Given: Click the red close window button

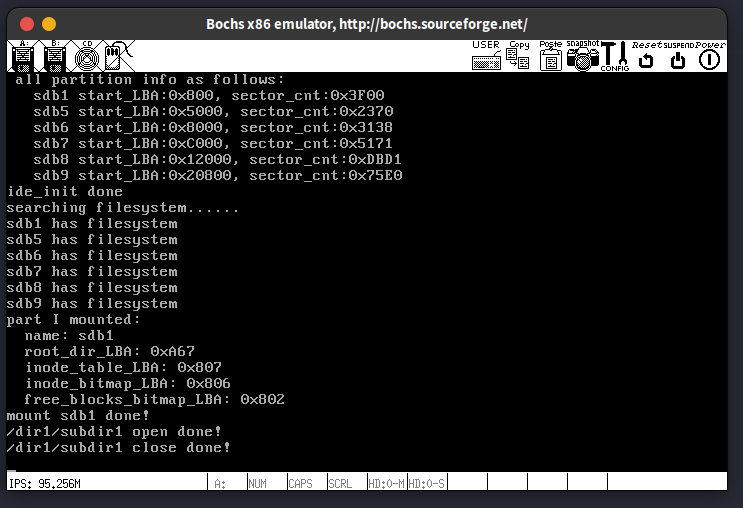Looking at the screenshot, I should 27,24.
